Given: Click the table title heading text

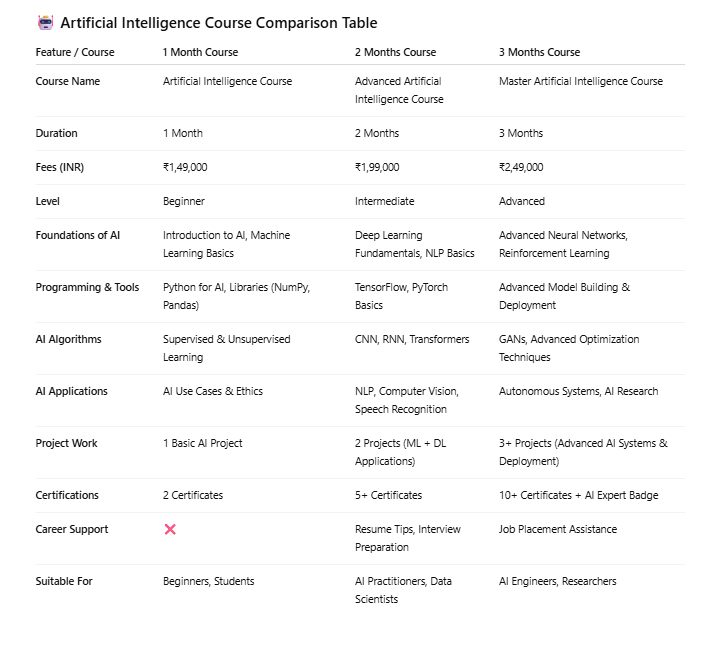Looking at the screenshot, I should coord(219,23).
